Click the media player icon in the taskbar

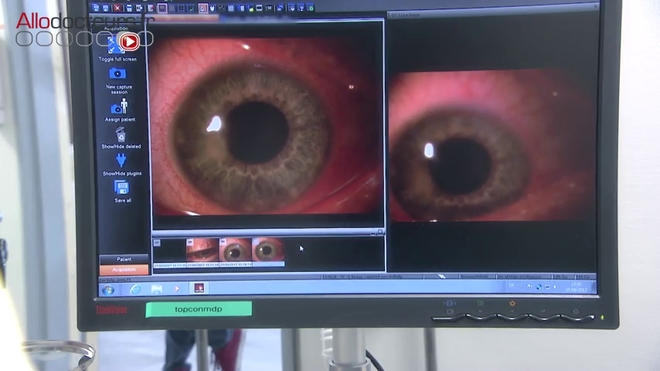(177, 289)
